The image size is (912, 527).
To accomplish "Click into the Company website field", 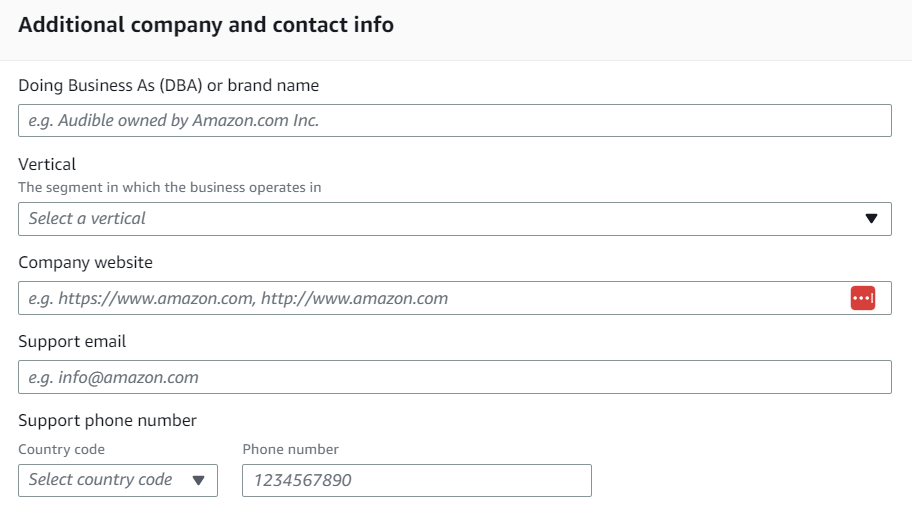I will point(430,298).
